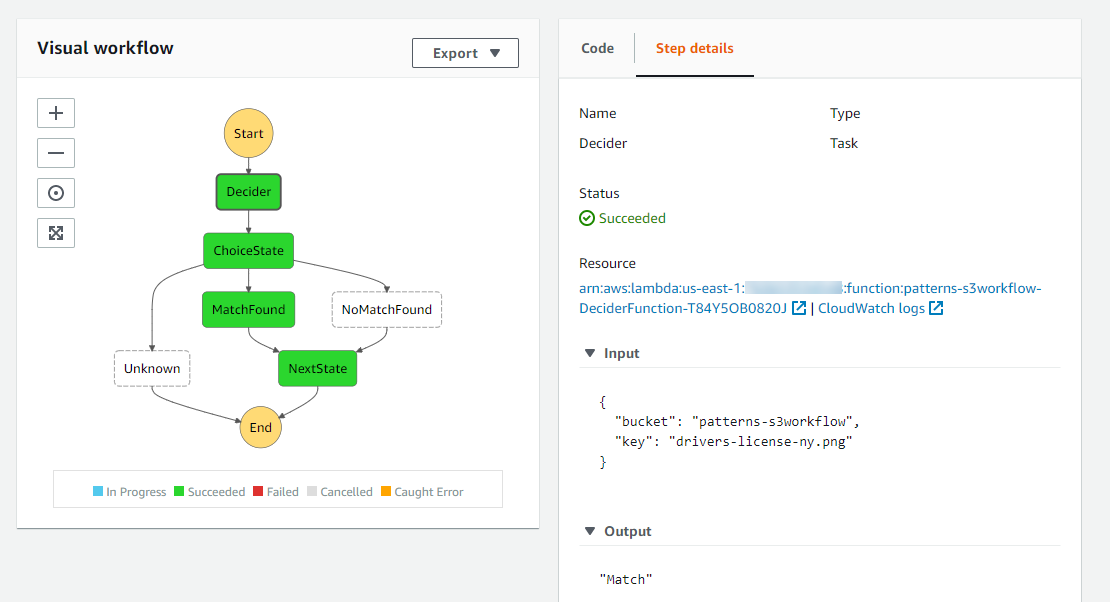Collapse the Output section

(590, 530)
